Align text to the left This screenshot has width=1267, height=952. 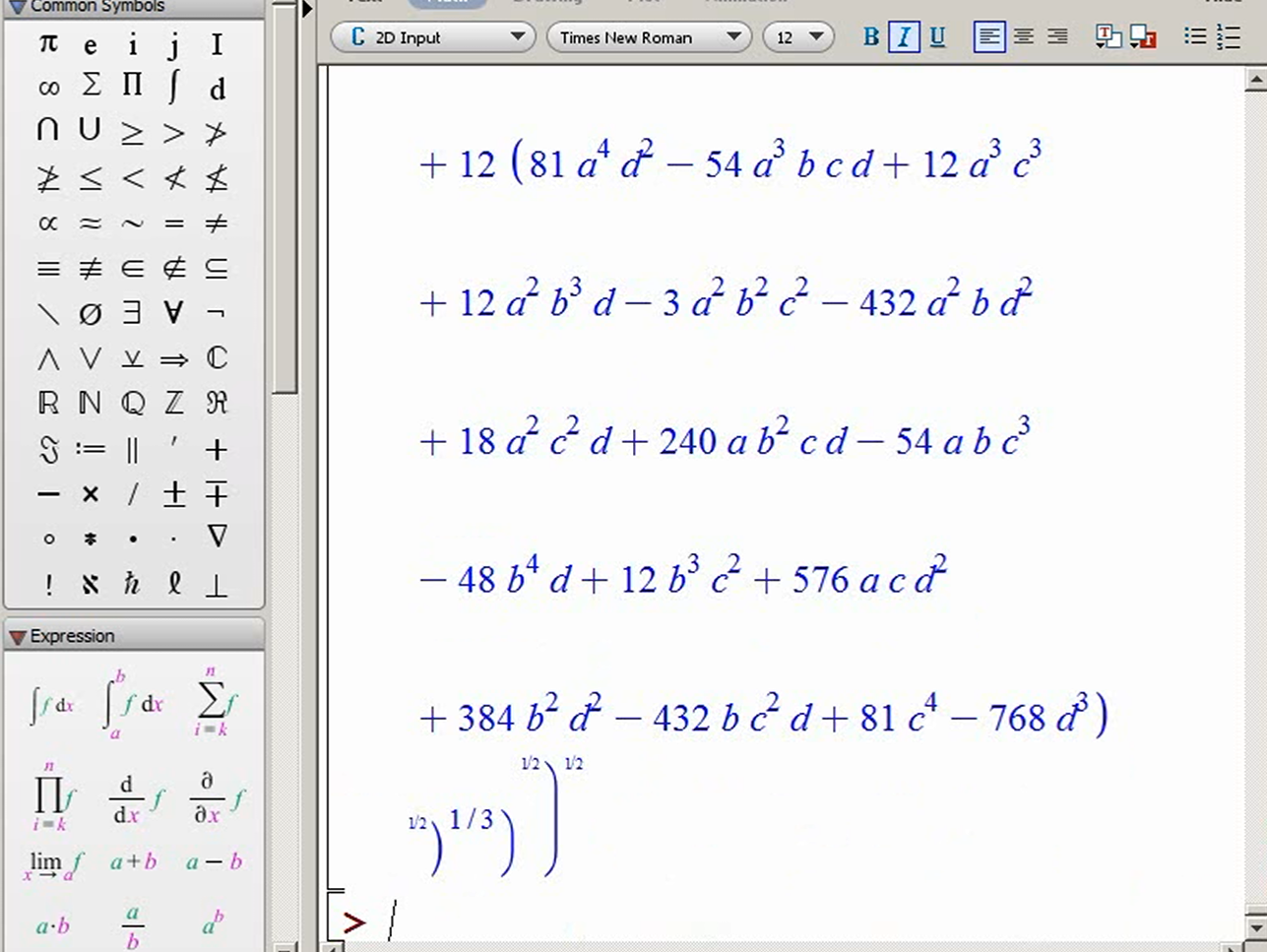pyautogui.click(x=989, y=37)
